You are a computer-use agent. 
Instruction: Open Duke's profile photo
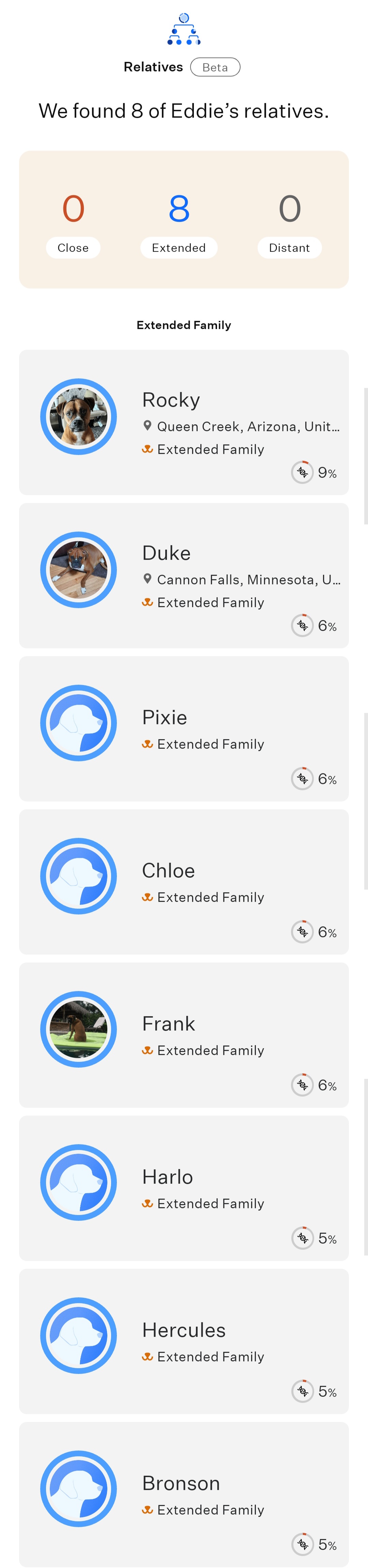pyautogui.click(x=79, y=570)
